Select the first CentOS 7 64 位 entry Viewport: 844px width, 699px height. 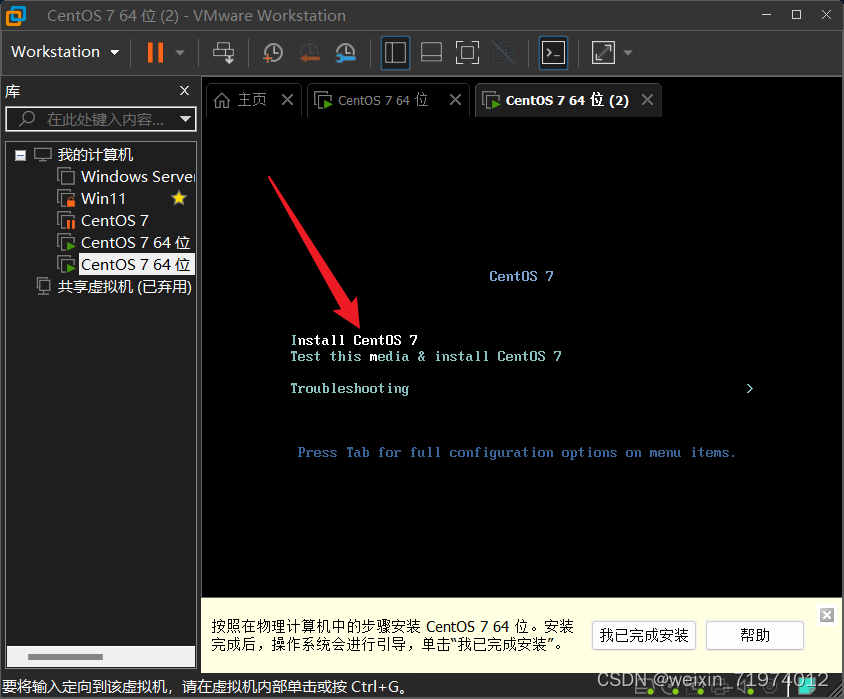136,243
